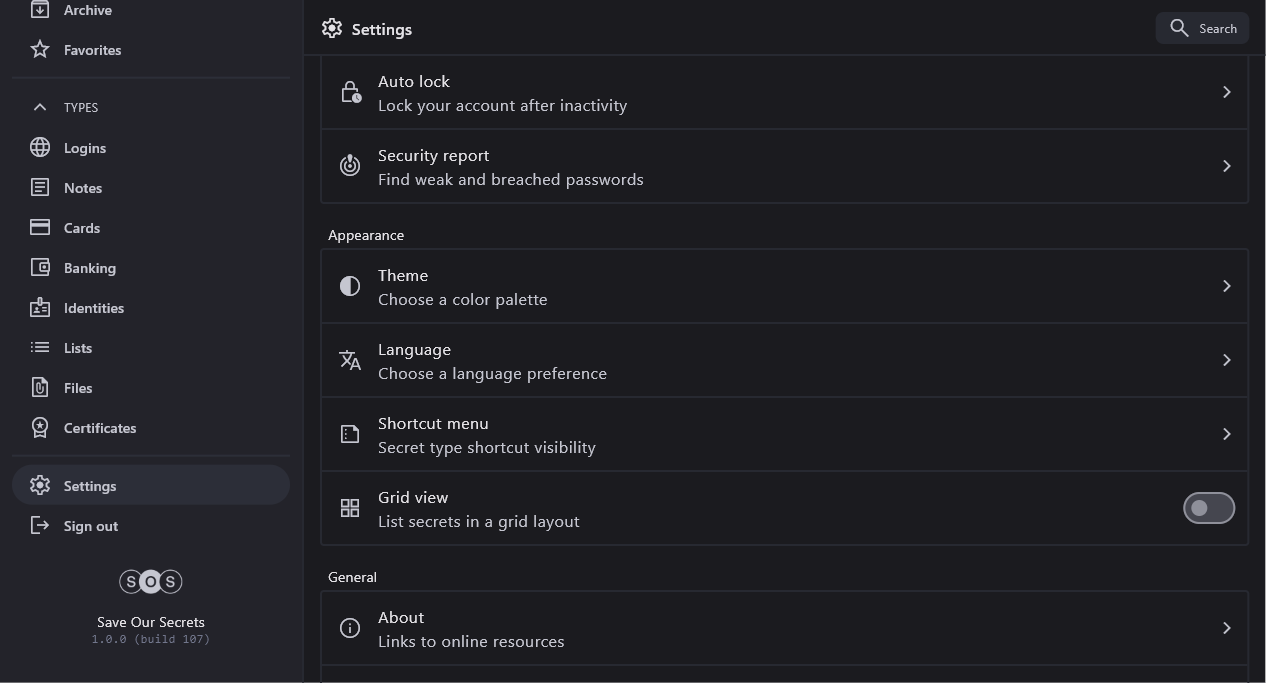This screenshot has height=683, width=1266.
Task: Click the Security report icon
Action: 350,166
